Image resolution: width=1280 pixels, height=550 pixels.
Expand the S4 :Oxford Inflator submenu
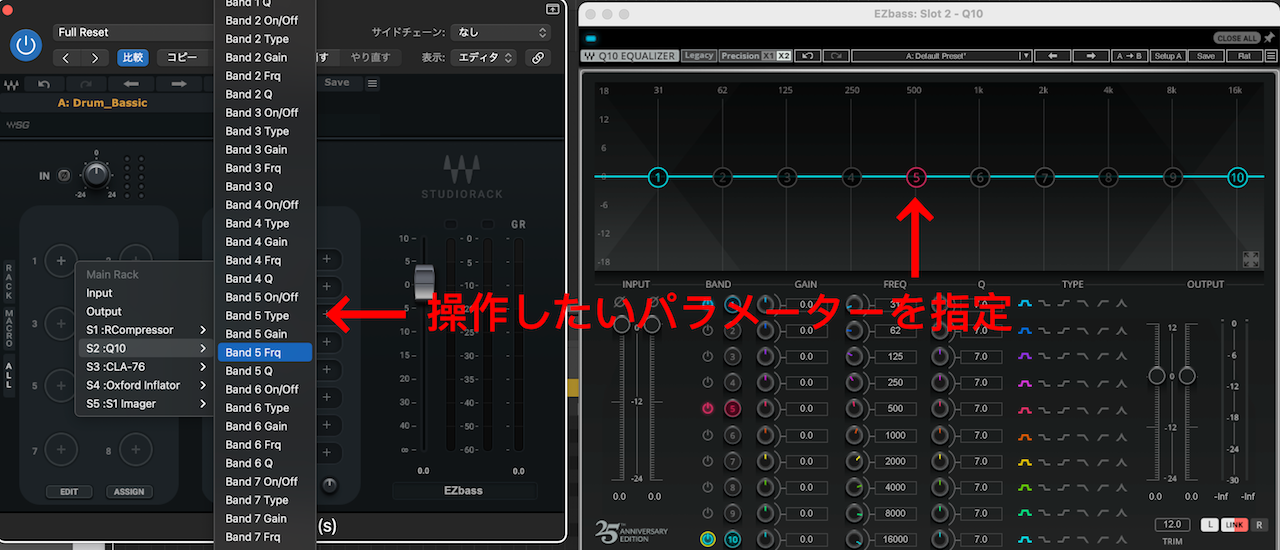click(x=146, y=385)
